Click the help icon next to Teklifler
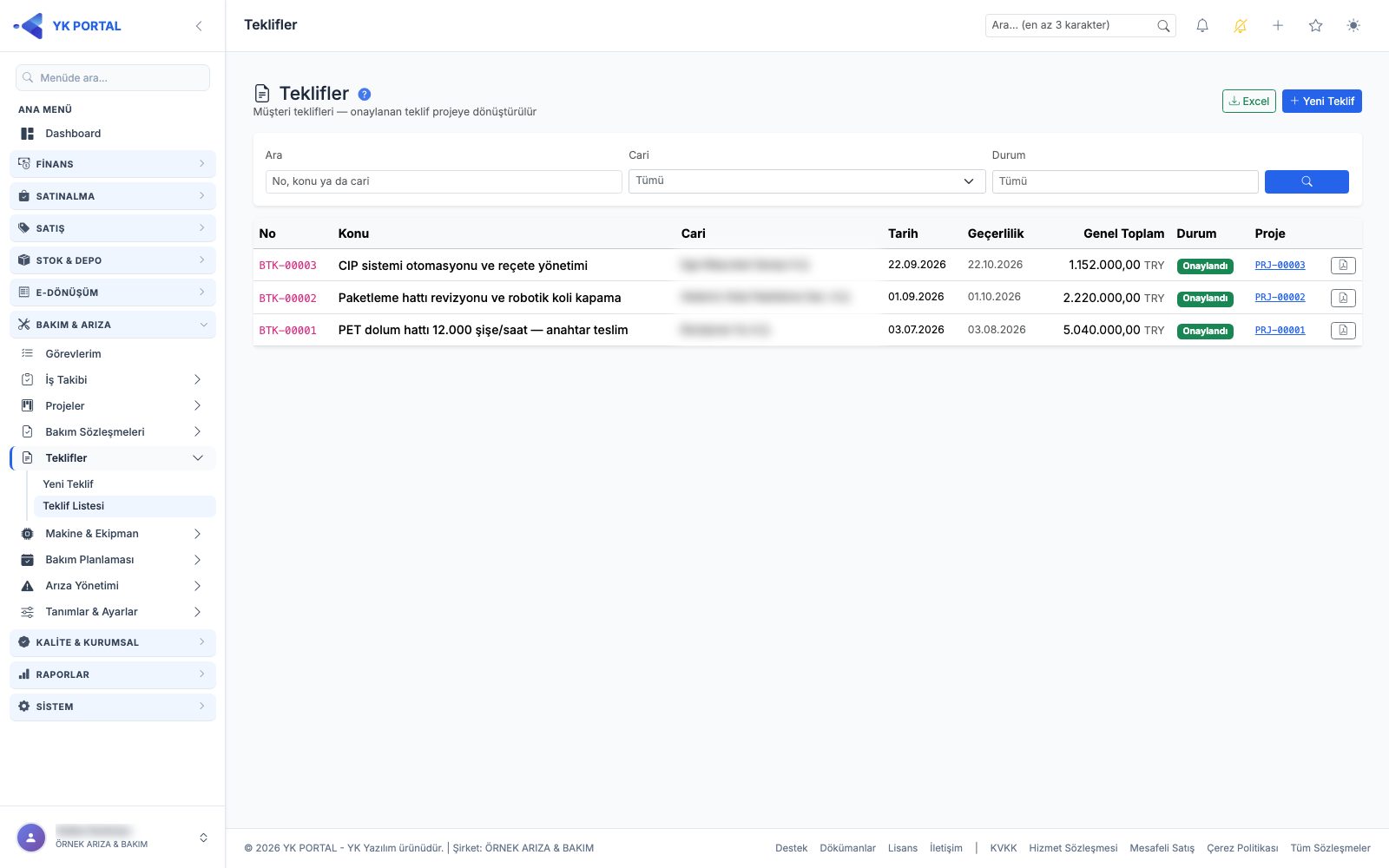 365,95
